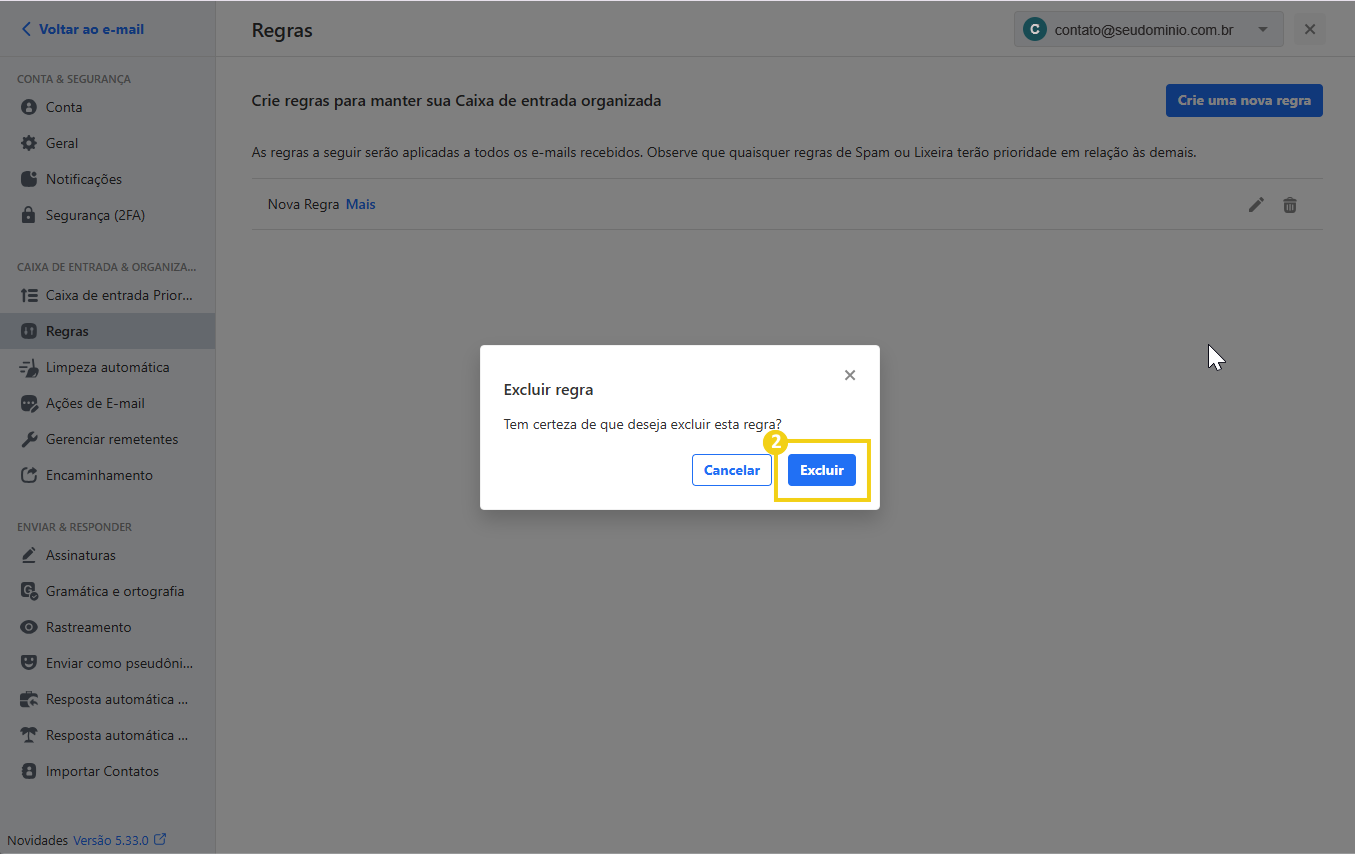Image resolution: width=1355 pixels, height=854 pixels.
Task: Cancel deleting the rule
Action: tap(731, 470)
